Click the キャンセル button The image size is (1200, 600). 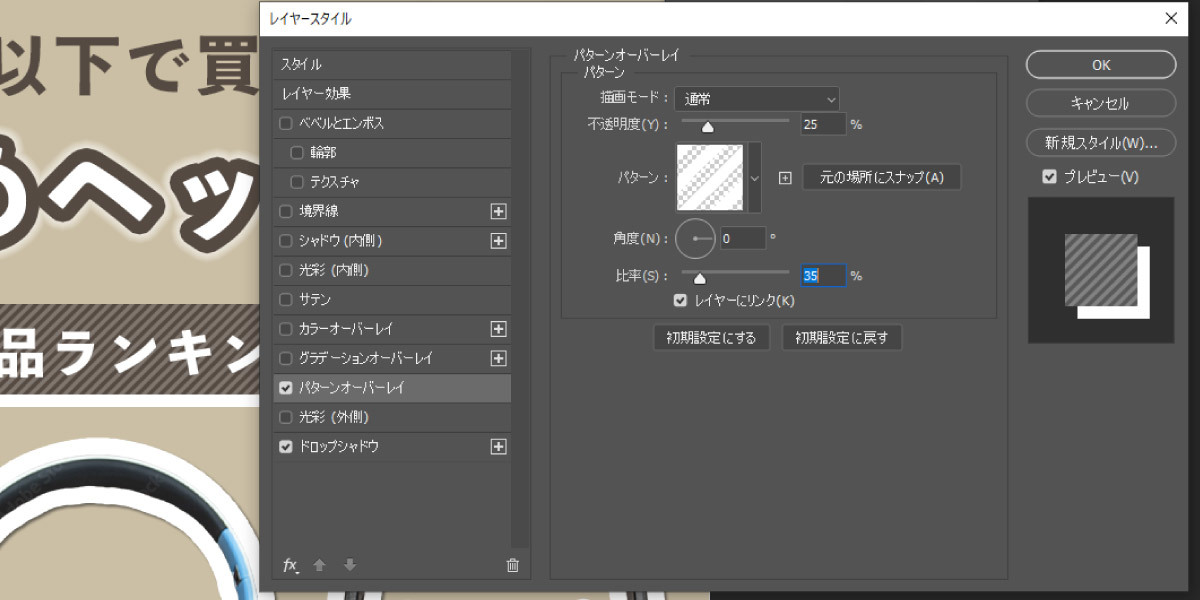[x=1101, y=104]
